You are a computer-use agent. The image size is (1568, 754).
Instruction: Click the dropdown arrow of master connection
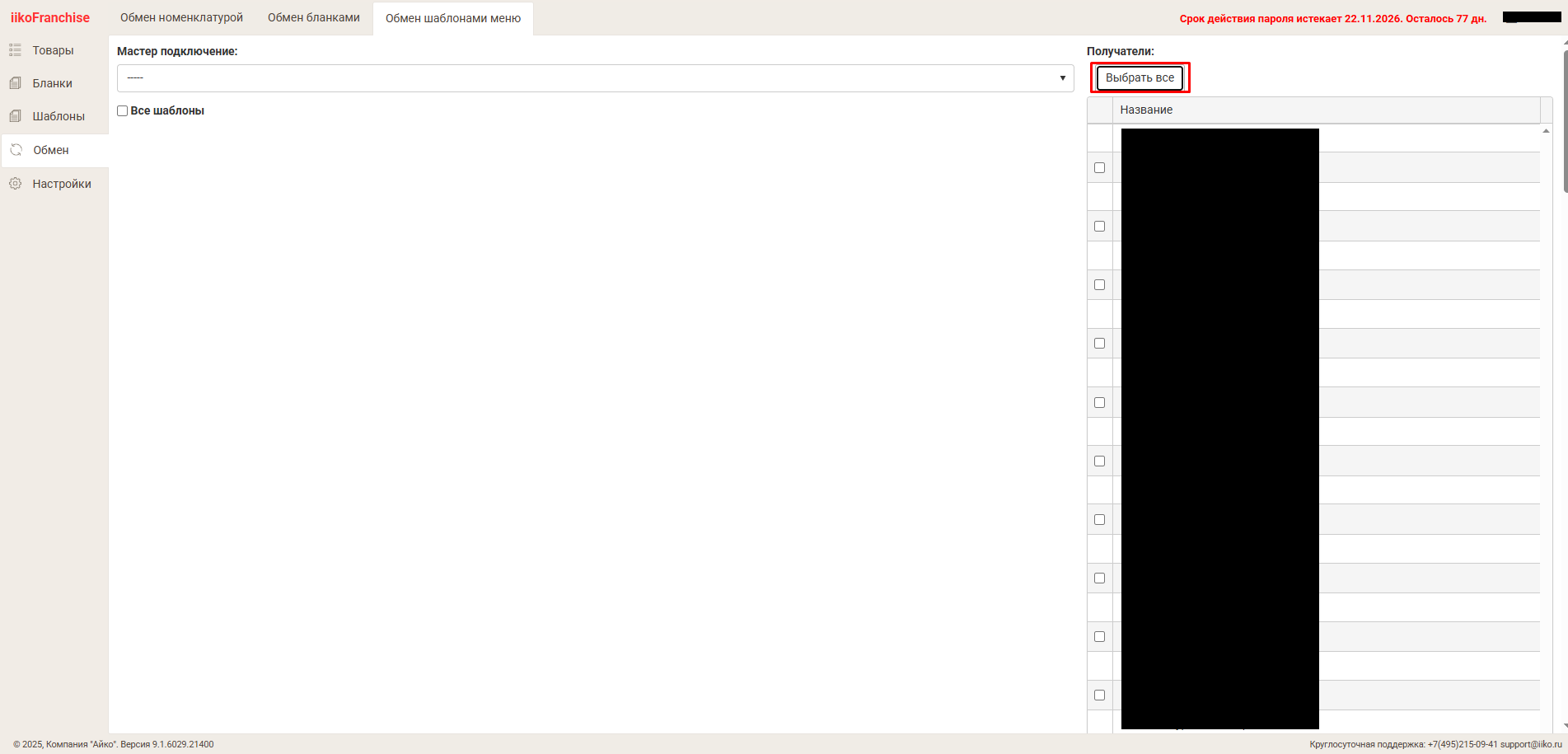(x=1062, y=78)
